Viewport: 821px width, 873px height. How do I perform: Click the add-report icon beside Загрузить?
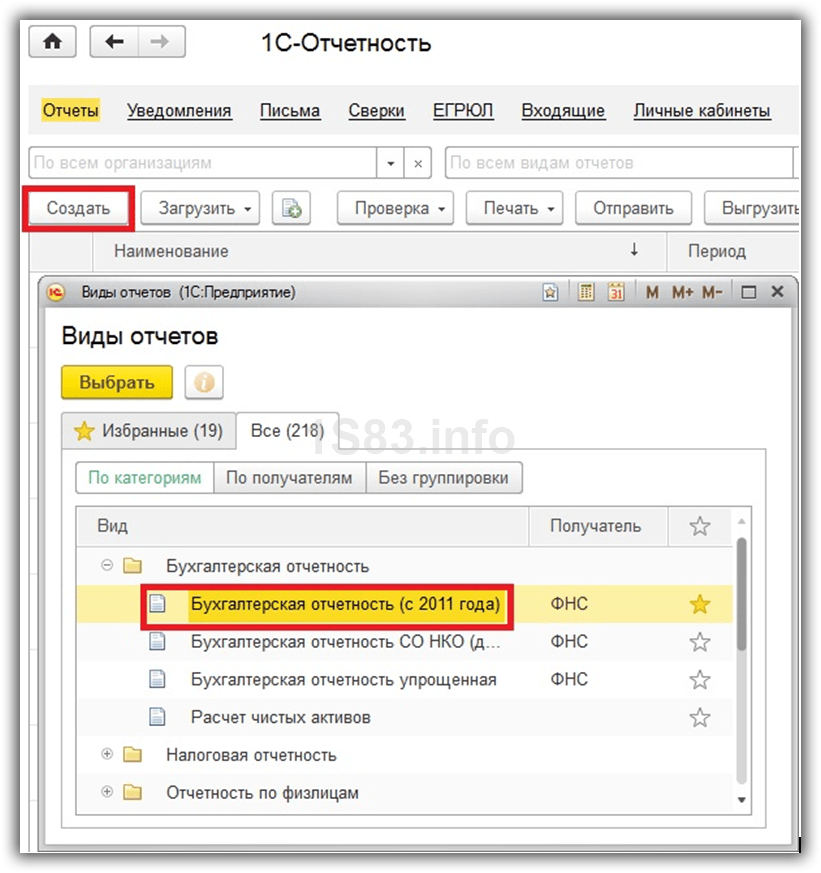[x=291, y=208]
